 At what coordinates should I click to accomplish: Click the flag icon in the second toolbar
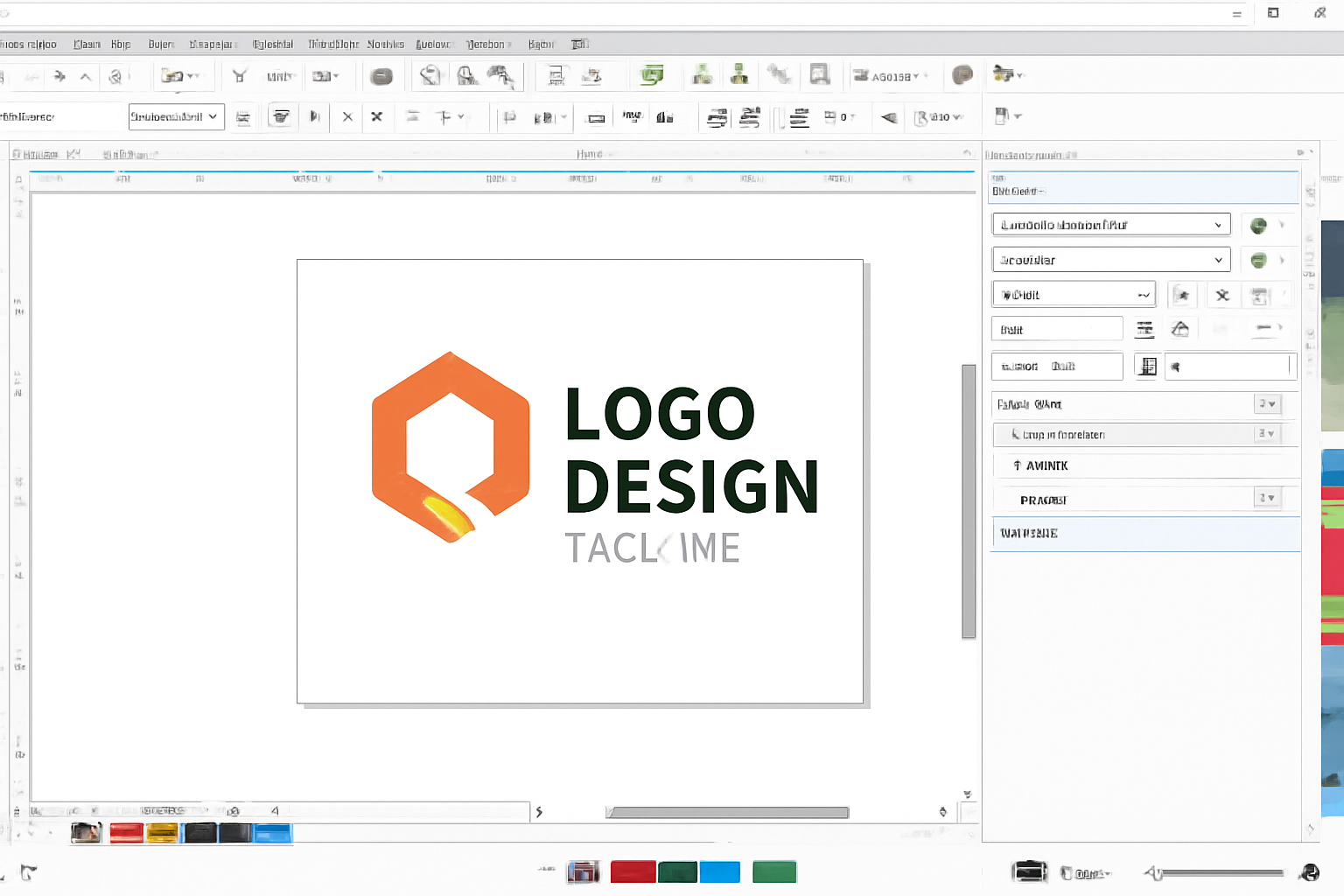pyautogui.click(x=509, y=117)
